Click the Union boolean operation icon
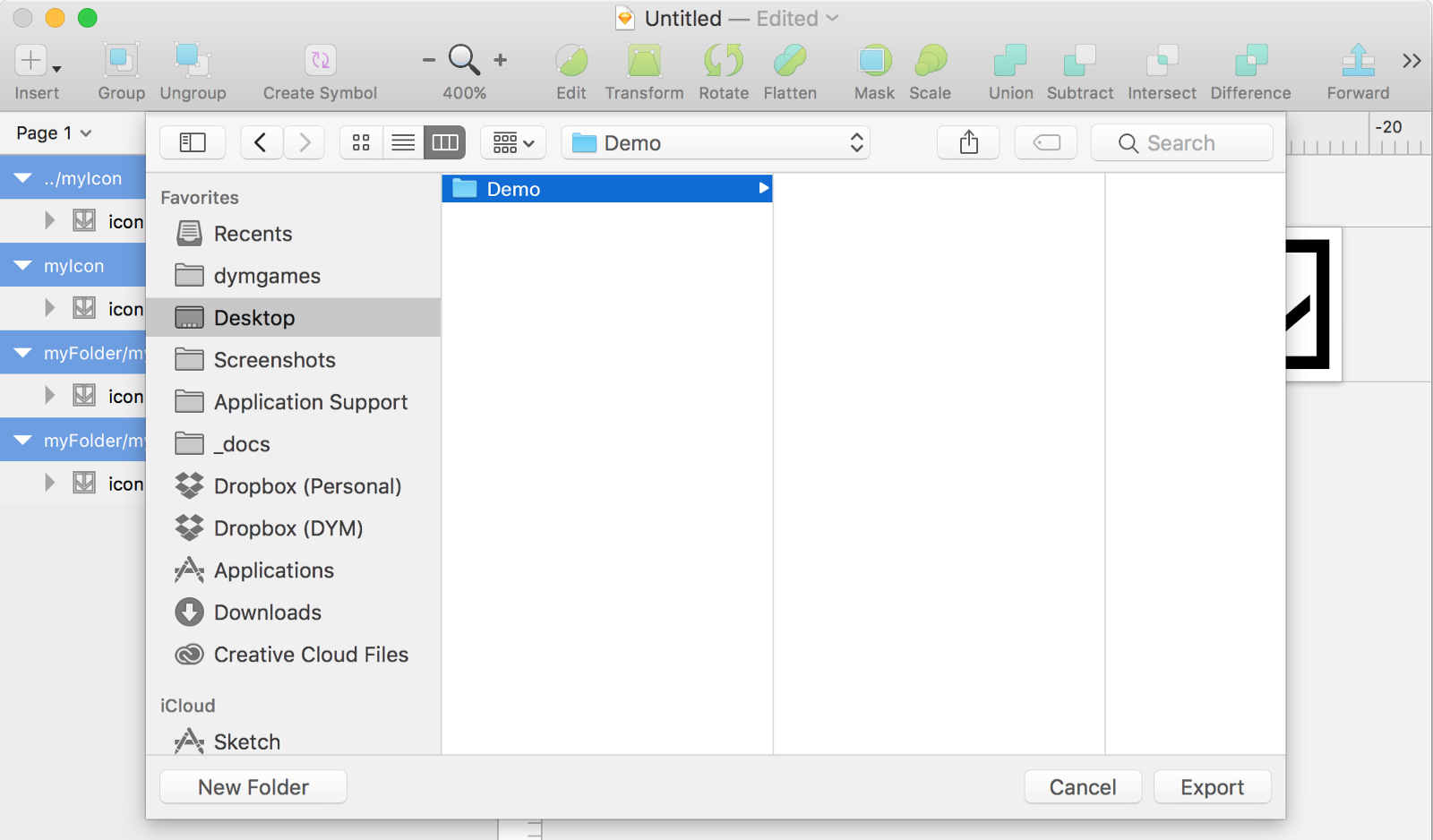Viewport: 1433px width, 840px height. tap(1010, 61)
